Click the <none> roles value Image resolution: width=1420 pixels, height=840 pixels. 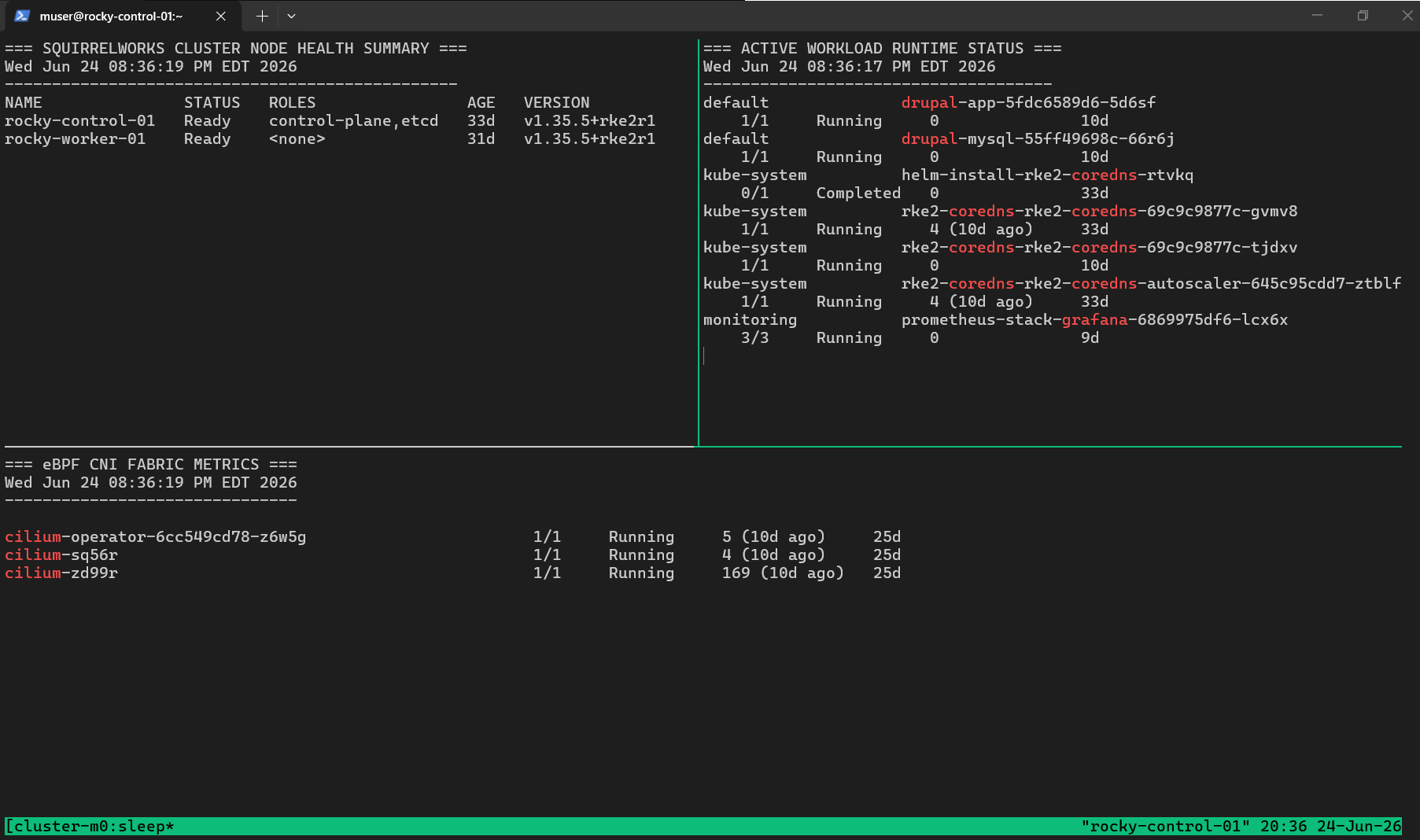click(297, 139)
